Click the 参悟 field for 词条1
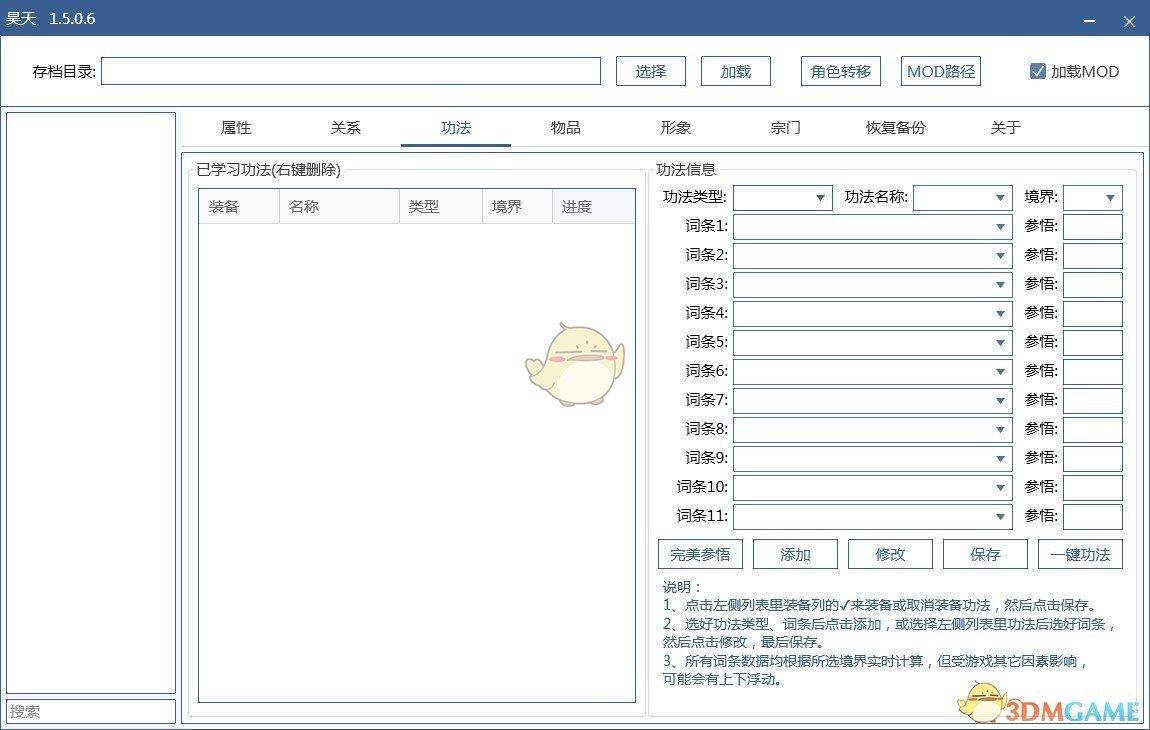Viewport: 1150px width, 730px height. (1093, 227)
